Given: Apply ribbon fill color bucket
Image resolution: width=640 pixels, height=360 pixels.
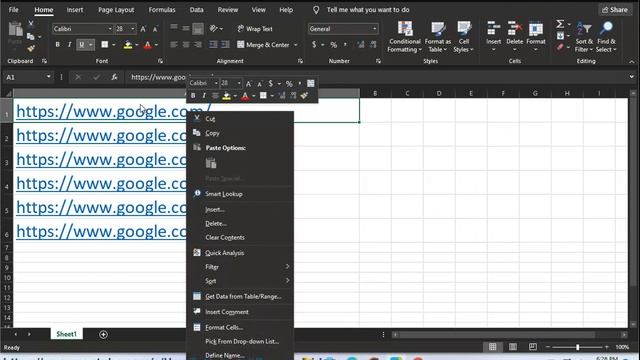Looking at the screenshot, I should [128, 45].
